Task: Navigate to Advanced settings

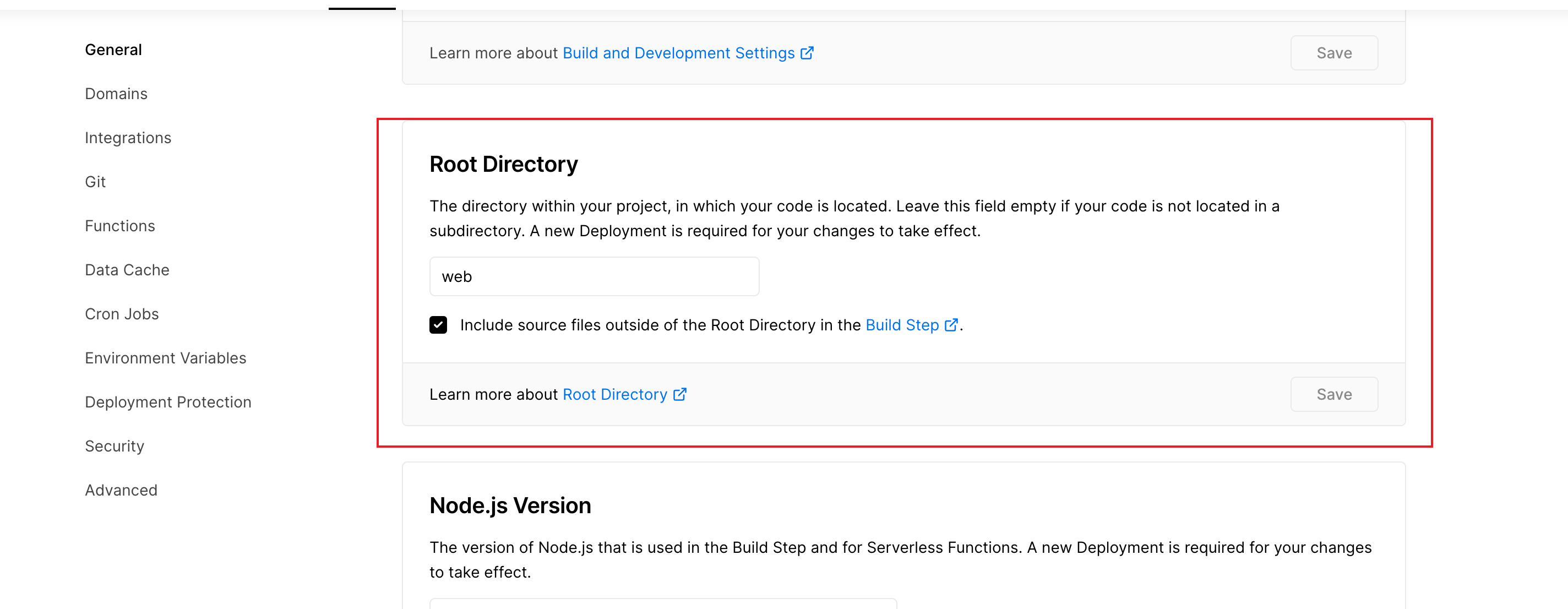Action: pos(121,490)
